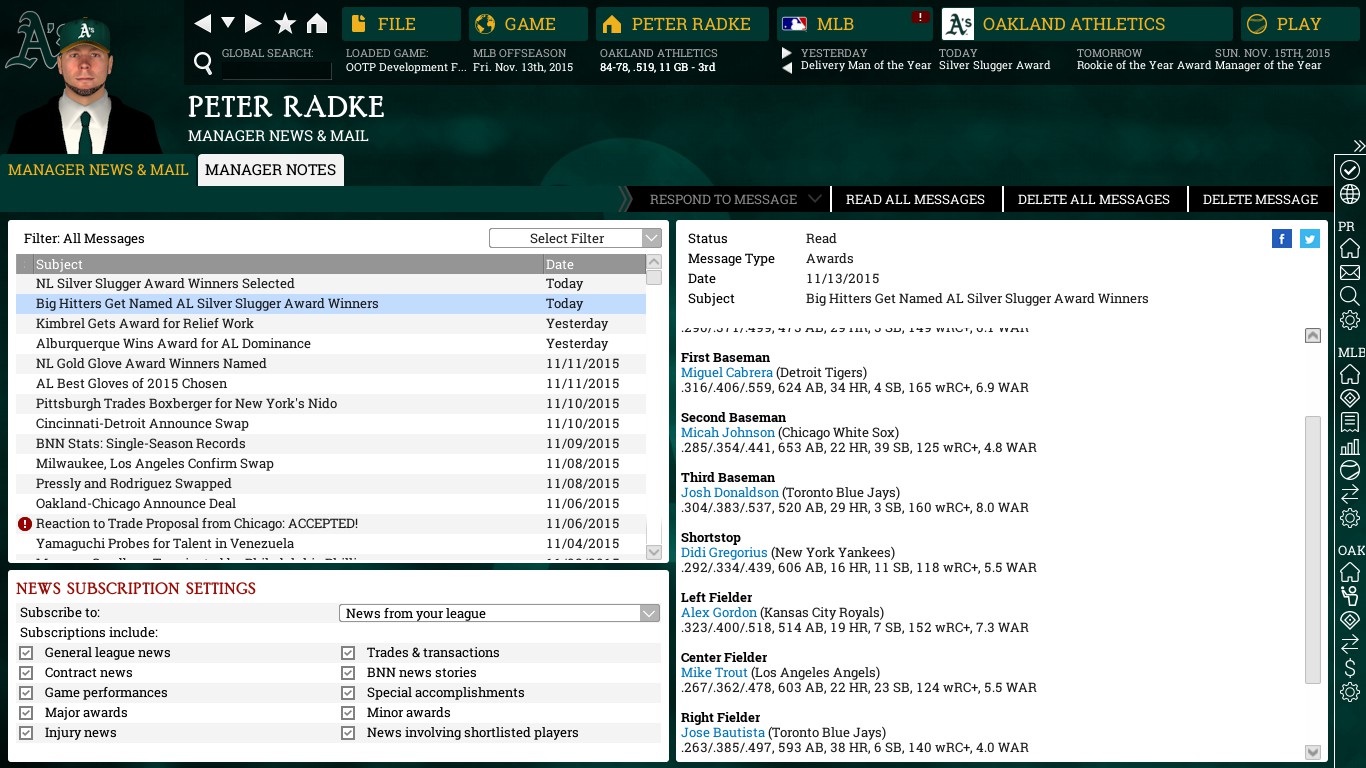The height and width of the screenshot is (768, 1366).
Task: Click Read All Messages button
Action: point(915,199)
